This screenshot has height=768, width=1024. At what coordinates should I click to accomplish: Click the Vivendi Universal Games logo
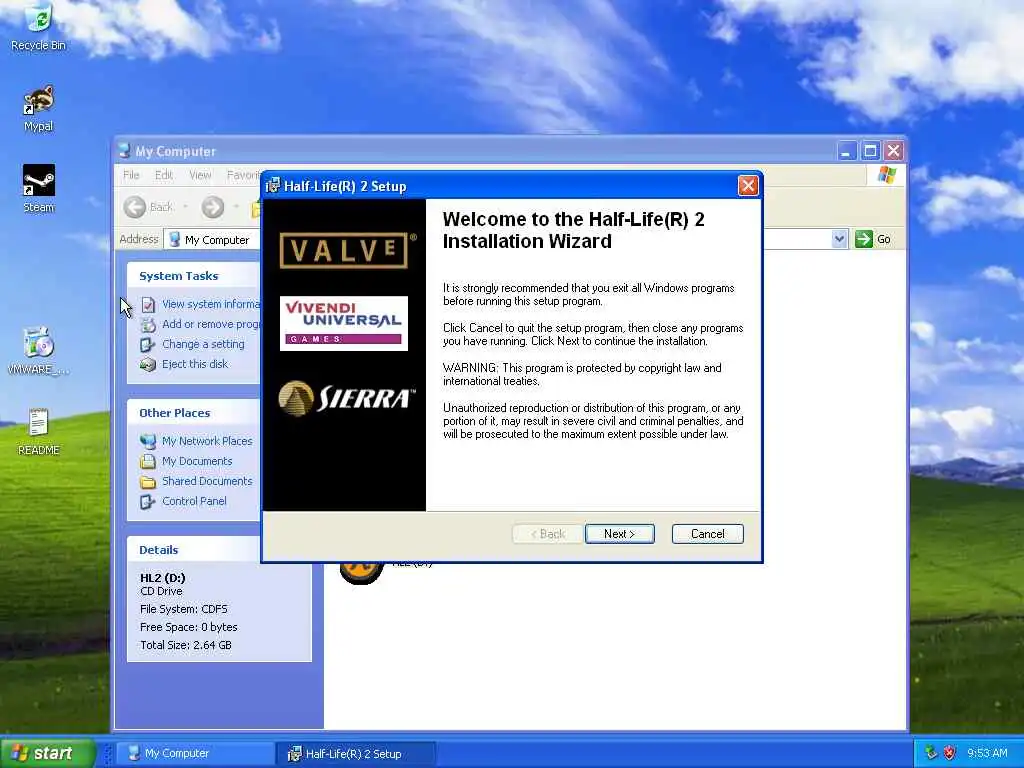pos(344,323)
